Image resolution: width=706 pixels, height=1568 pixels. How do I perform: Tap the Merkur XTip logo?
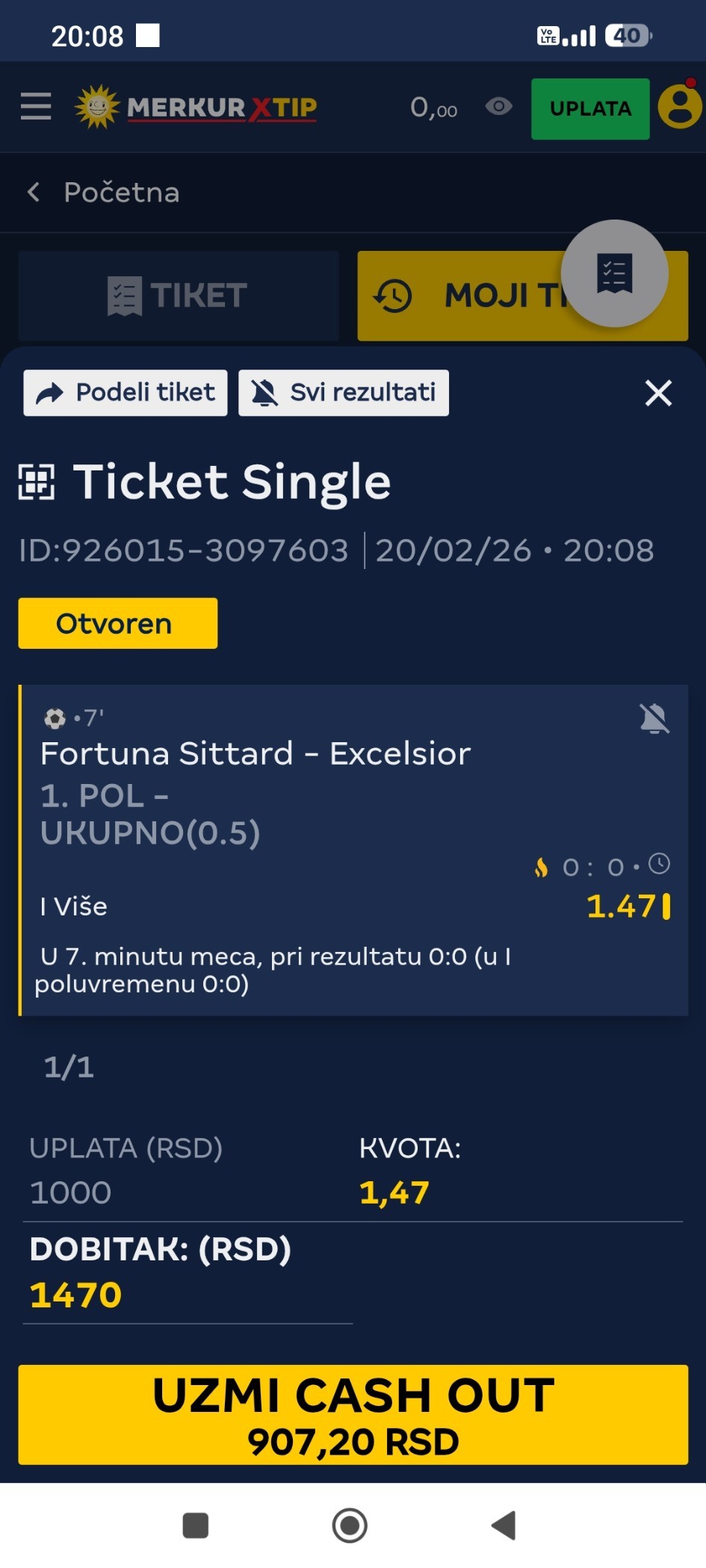point(196,108)
